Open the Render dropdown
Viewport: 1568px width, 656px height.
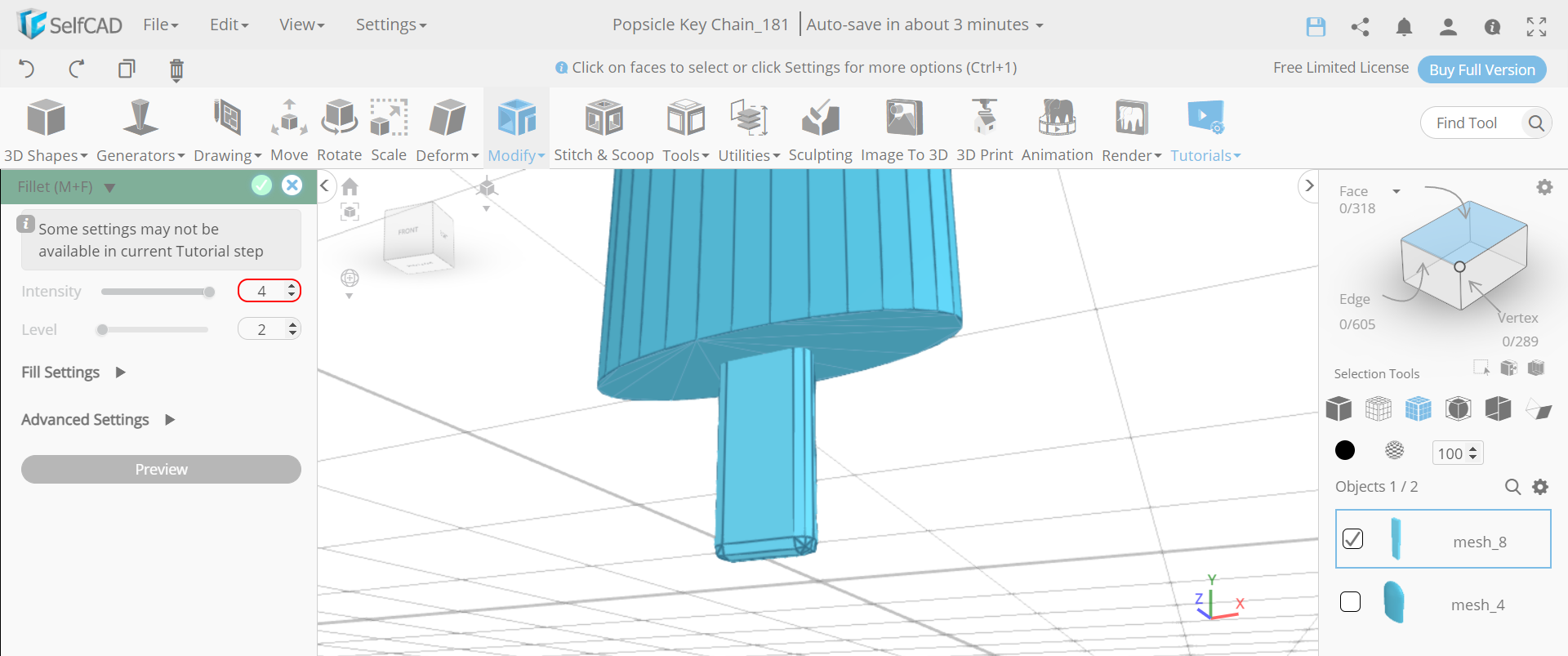point(1131,131)
